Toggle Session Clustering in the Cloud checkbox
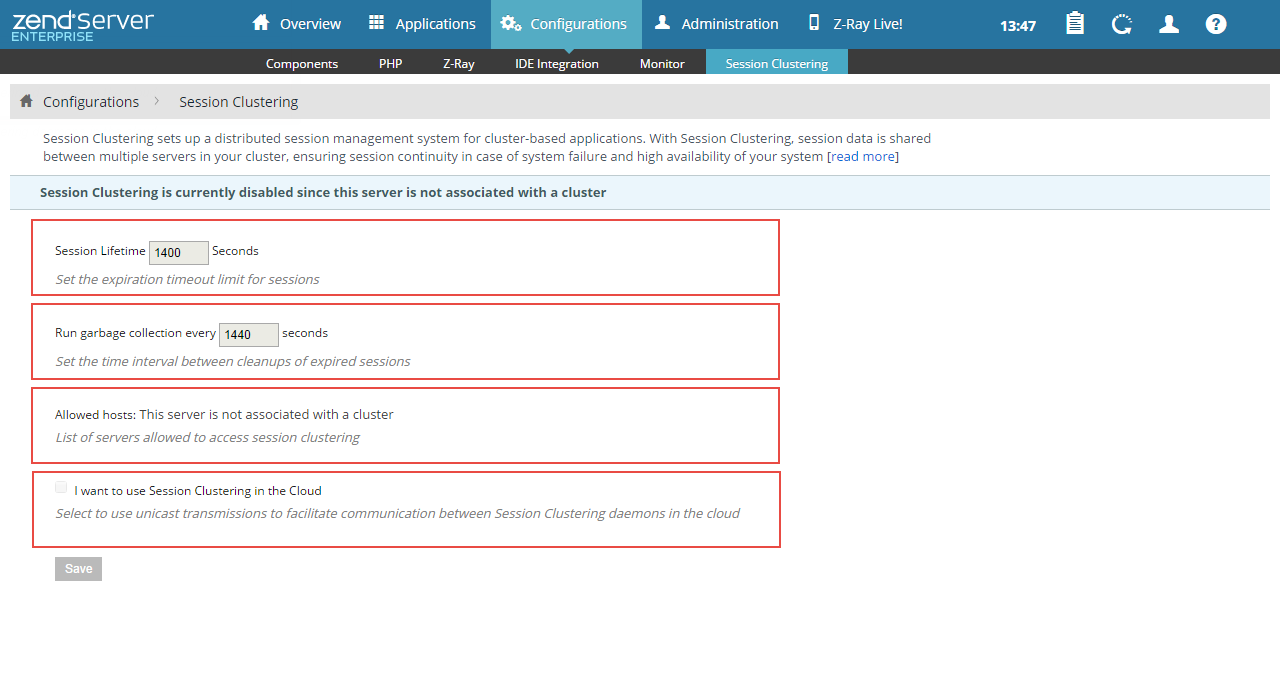The height and width of the screenshot is (678, 1280). click(62, 488)
